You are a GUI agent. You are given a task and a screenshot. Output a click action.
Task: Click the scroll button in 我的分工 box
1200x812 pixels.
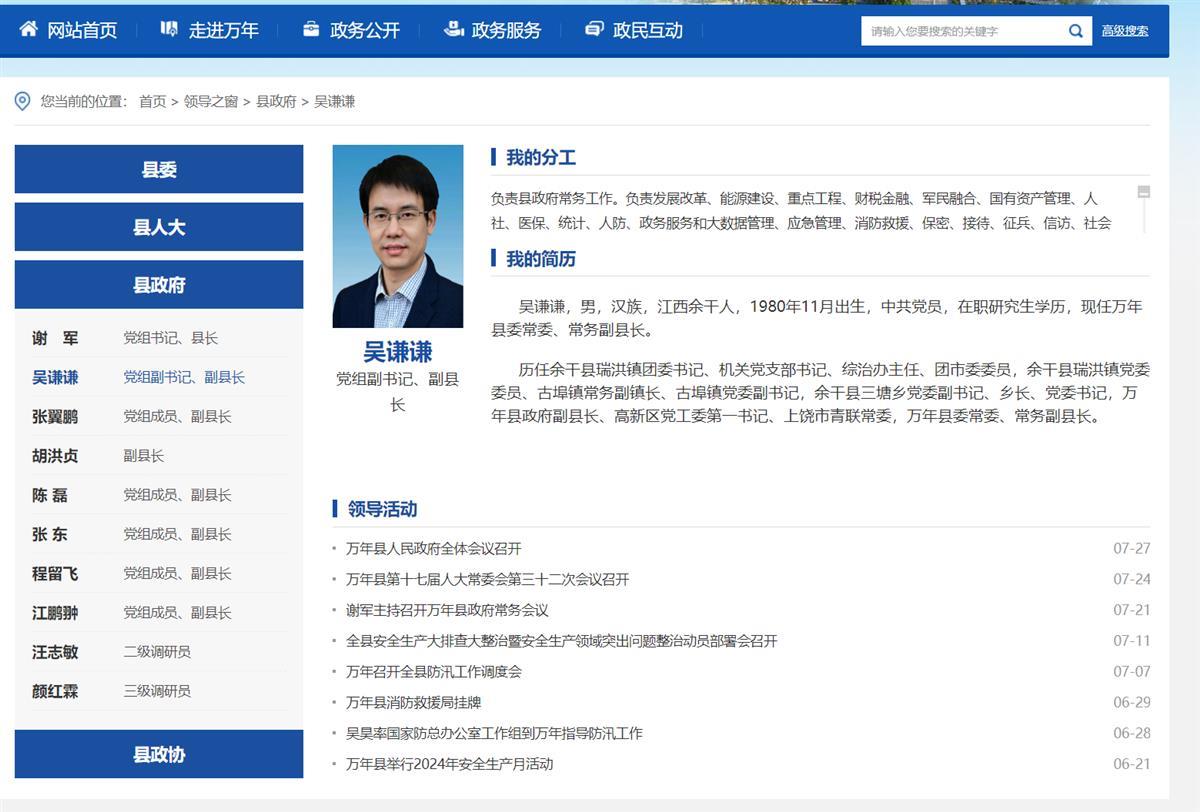click(x=1143, y=192)
